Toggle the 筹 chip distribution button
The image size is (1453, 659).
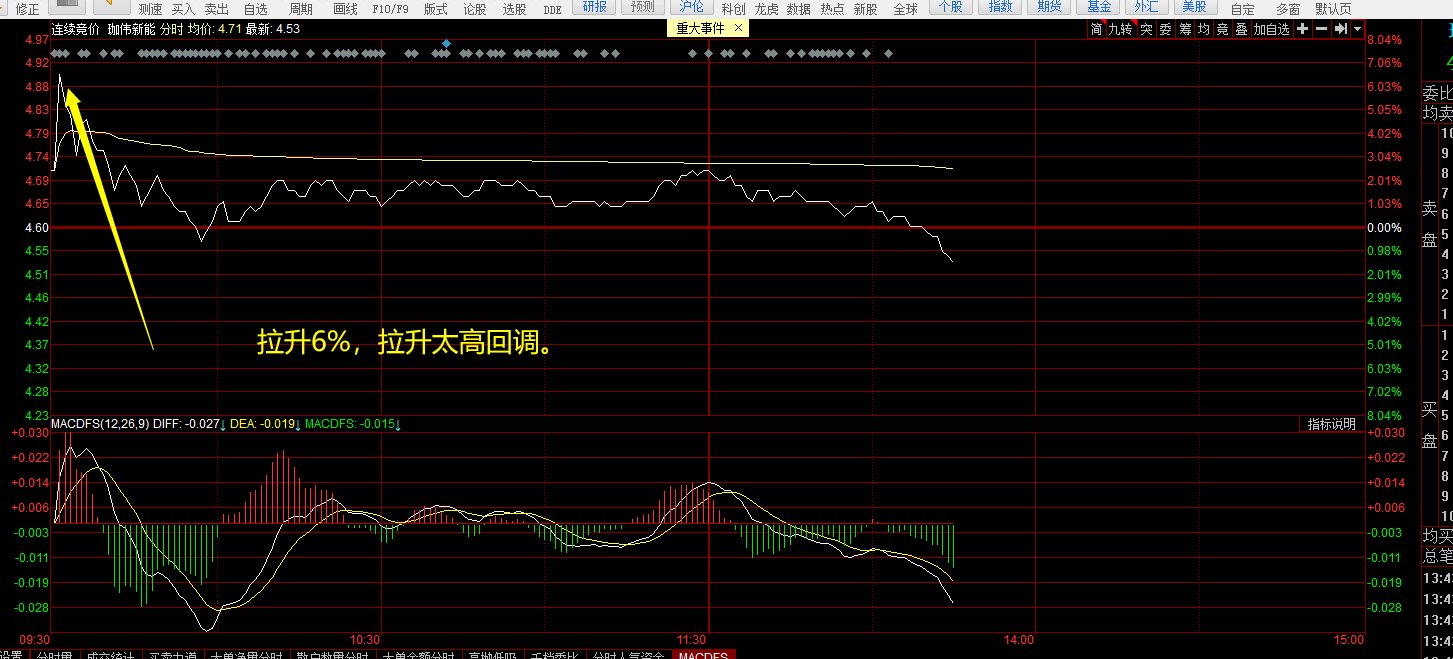(x=1184, y=29)
